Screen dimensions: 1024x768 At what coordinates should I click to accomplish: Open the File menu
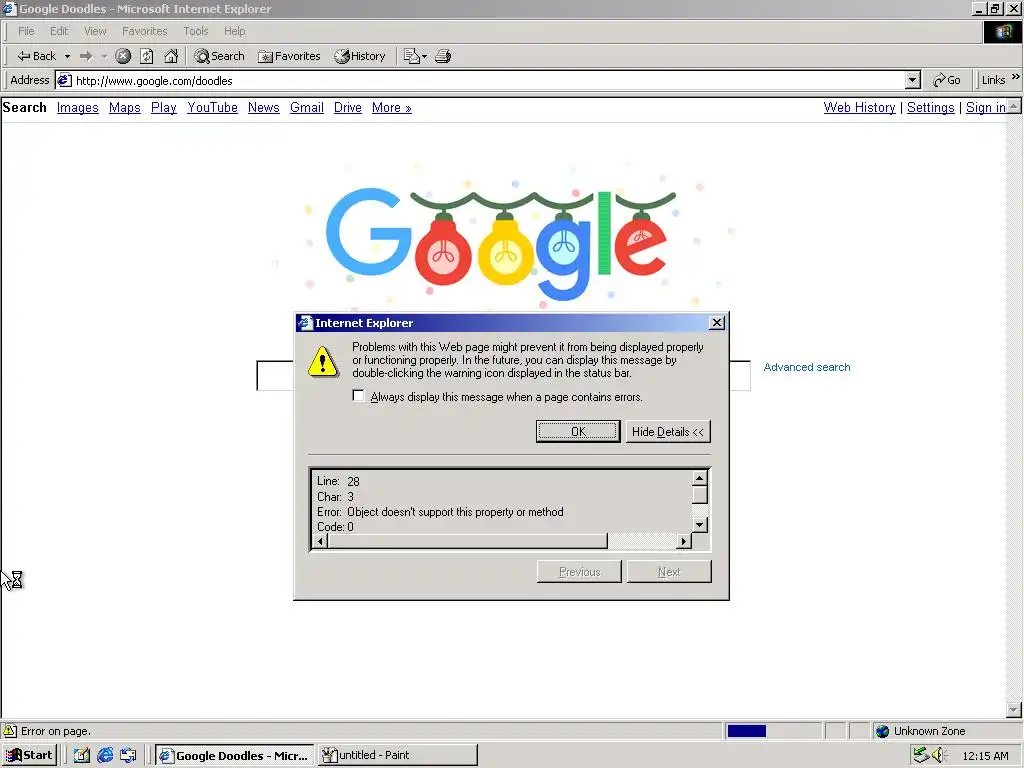26,31
